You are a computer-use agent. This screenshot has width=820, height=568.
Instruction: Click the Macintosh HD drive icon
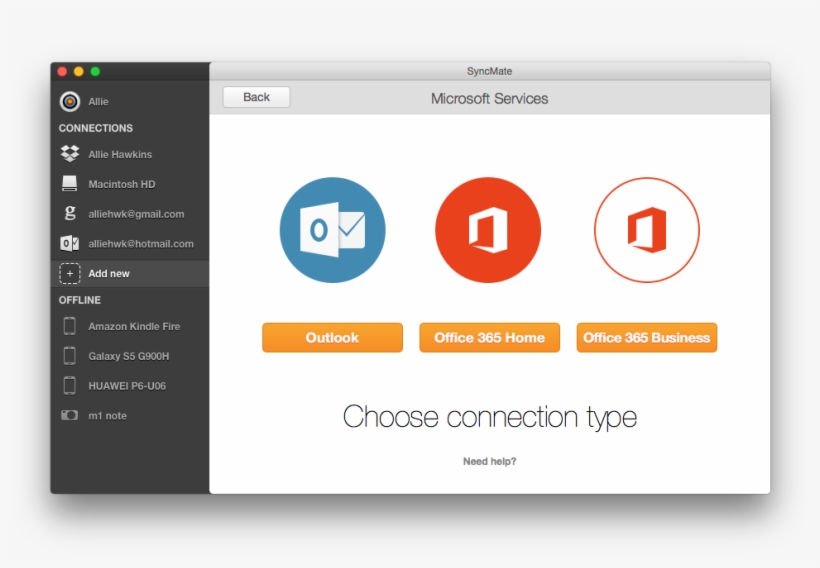pos(70,184)
